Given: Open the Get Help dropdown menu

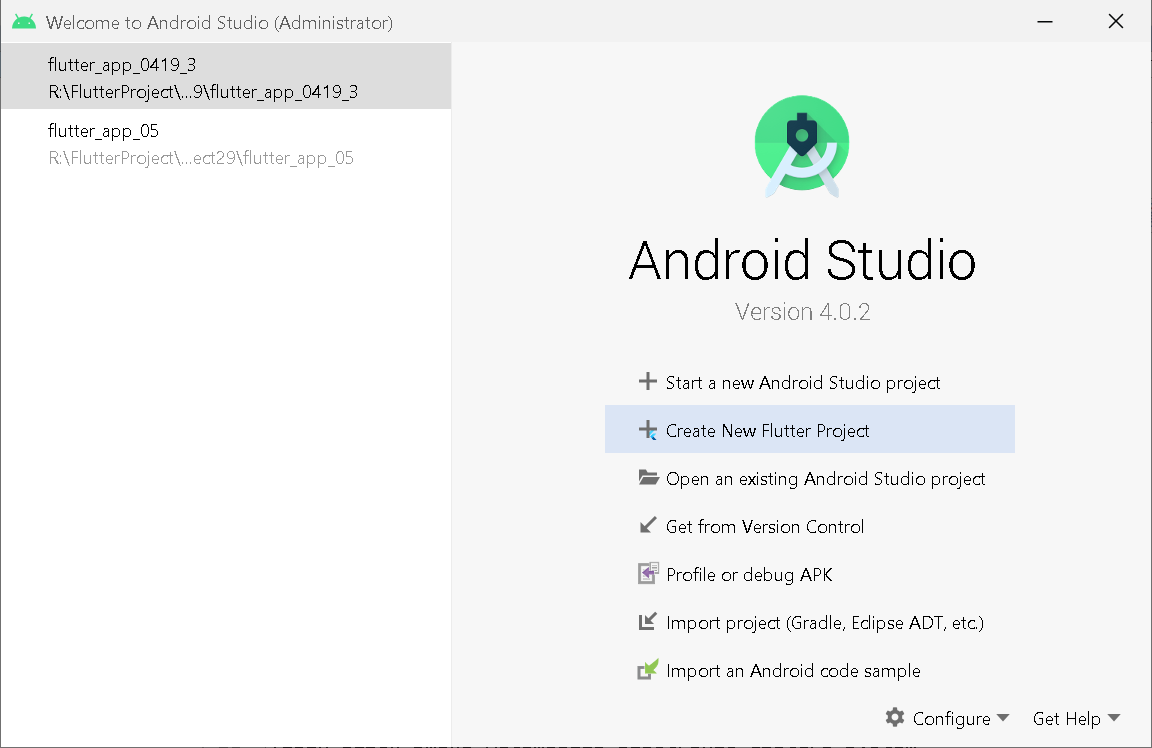Looking at the screenshot, I should coord(1076,718).
